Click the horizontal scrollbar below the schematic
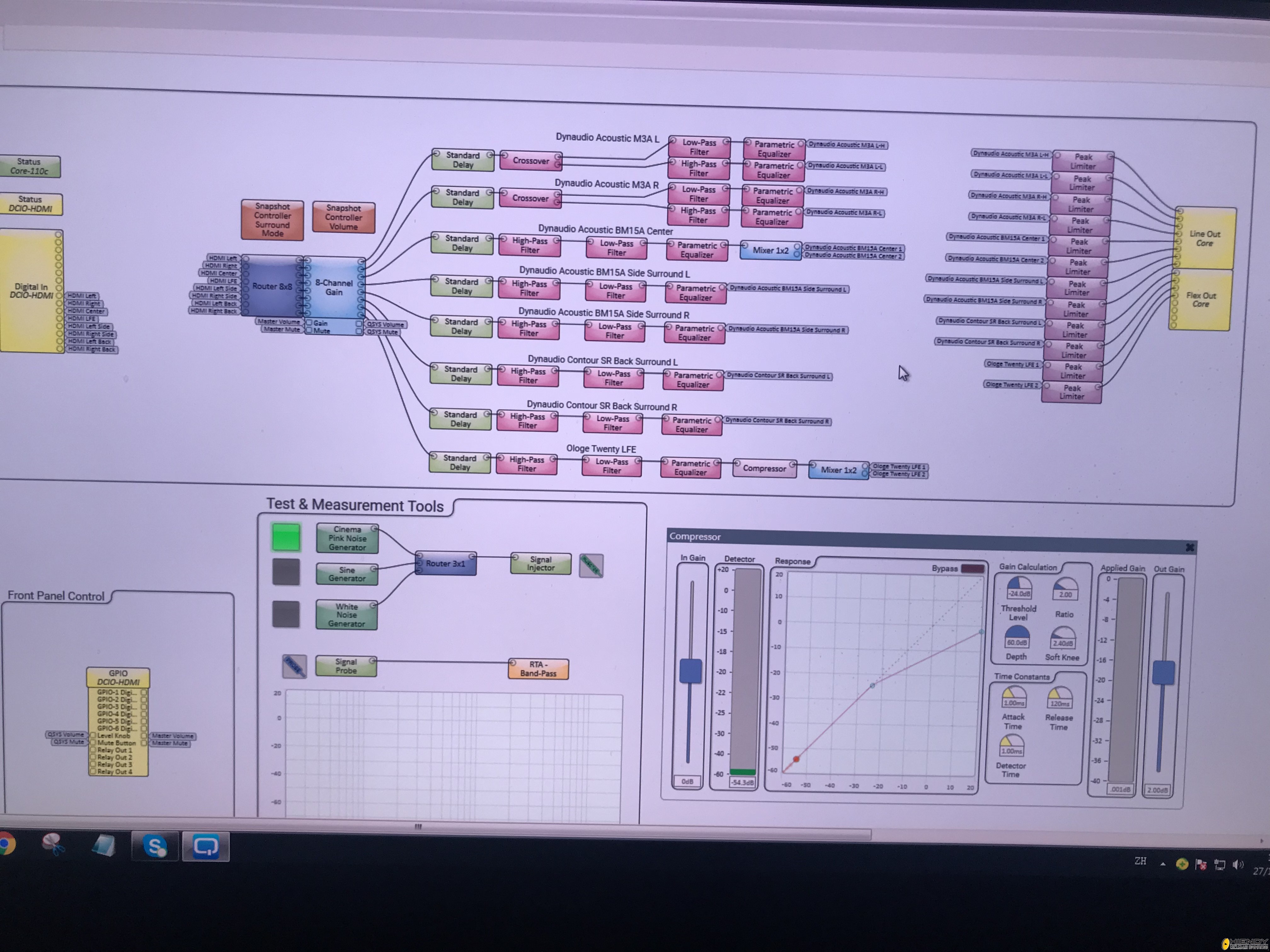1270x952 pixels. pos(418,827)
